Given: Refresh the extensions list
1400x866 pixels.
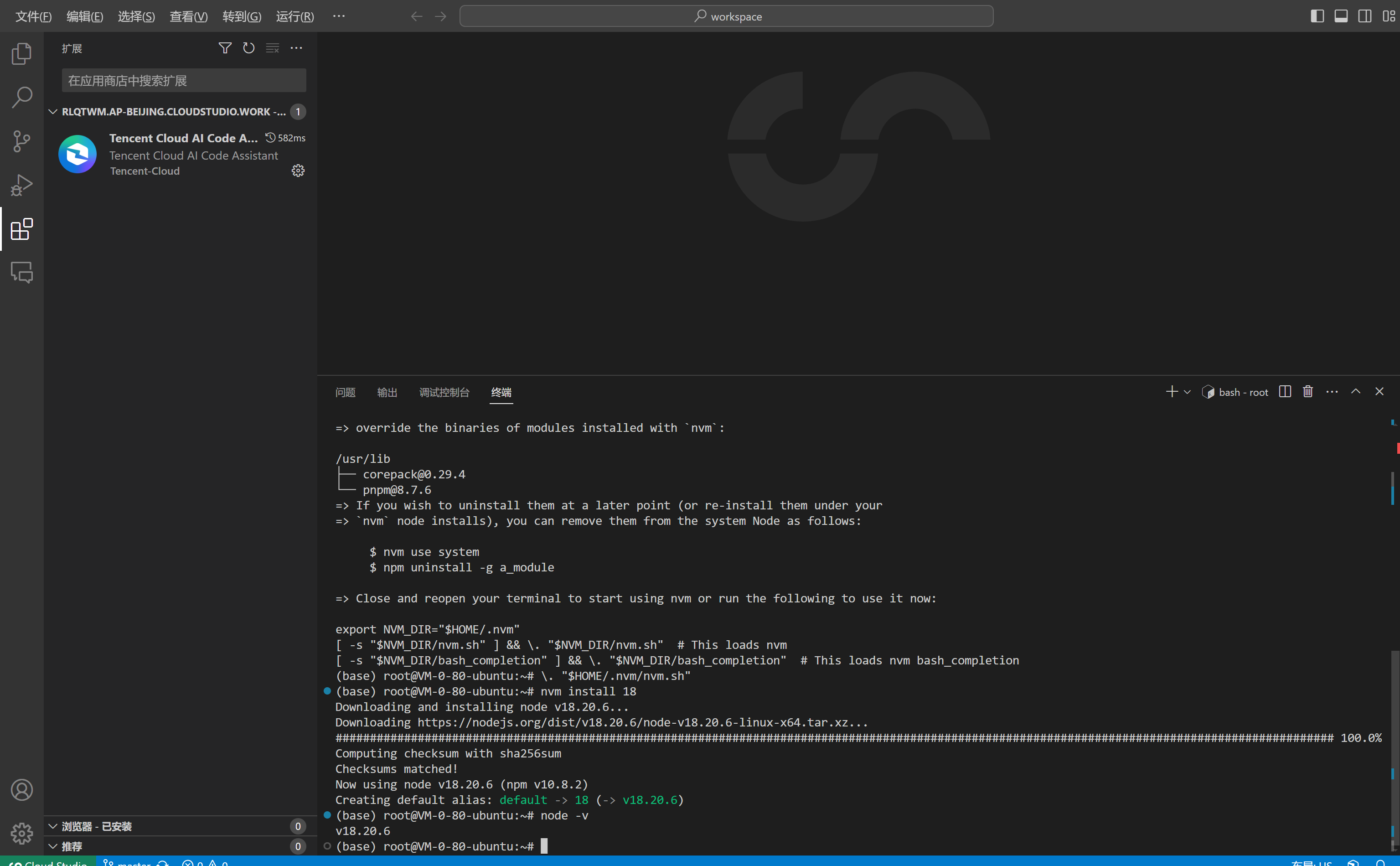Looking at the screenshot, I should point(248,48).
